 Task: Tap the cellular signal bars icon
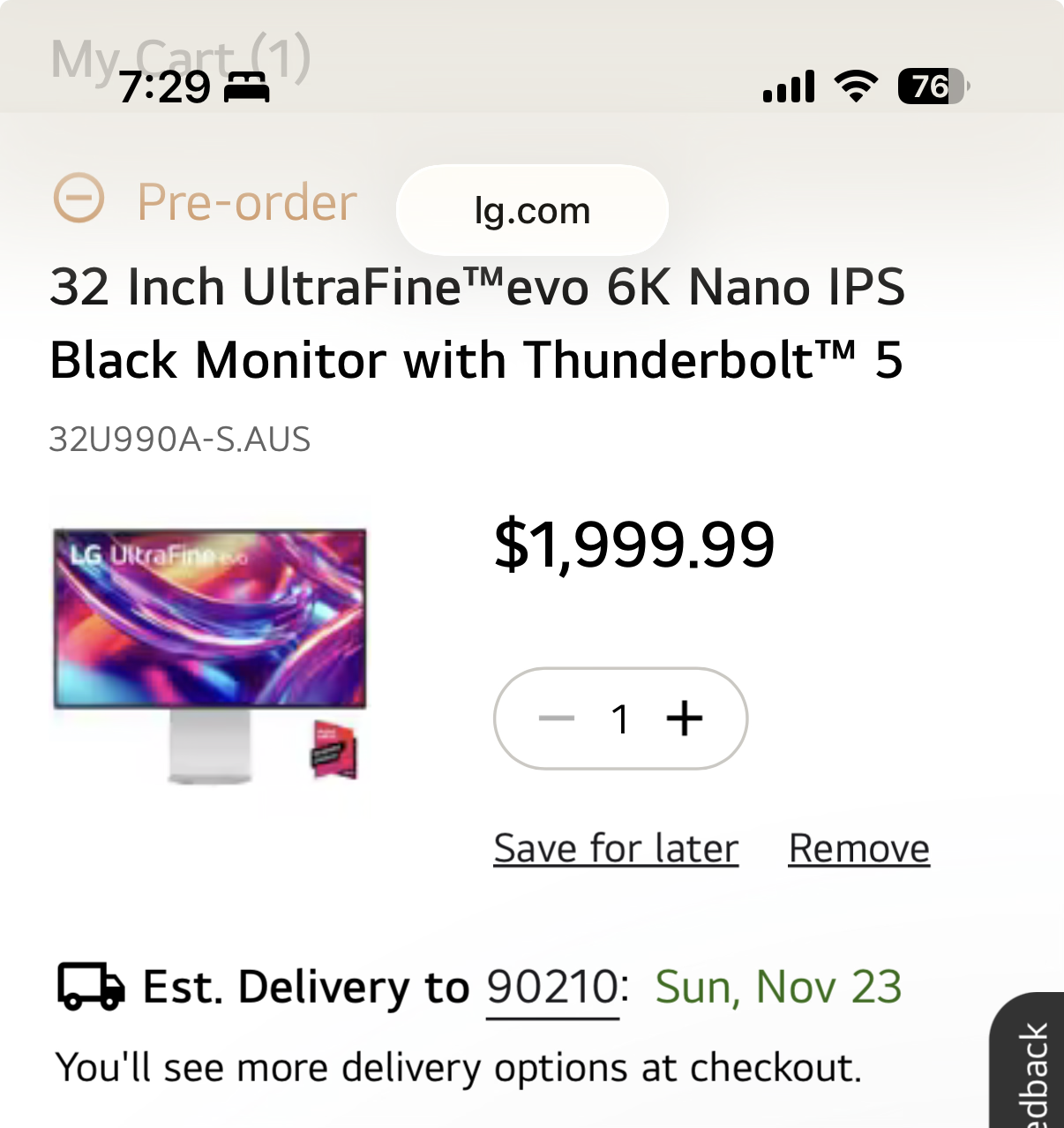[x=788, y=87]
